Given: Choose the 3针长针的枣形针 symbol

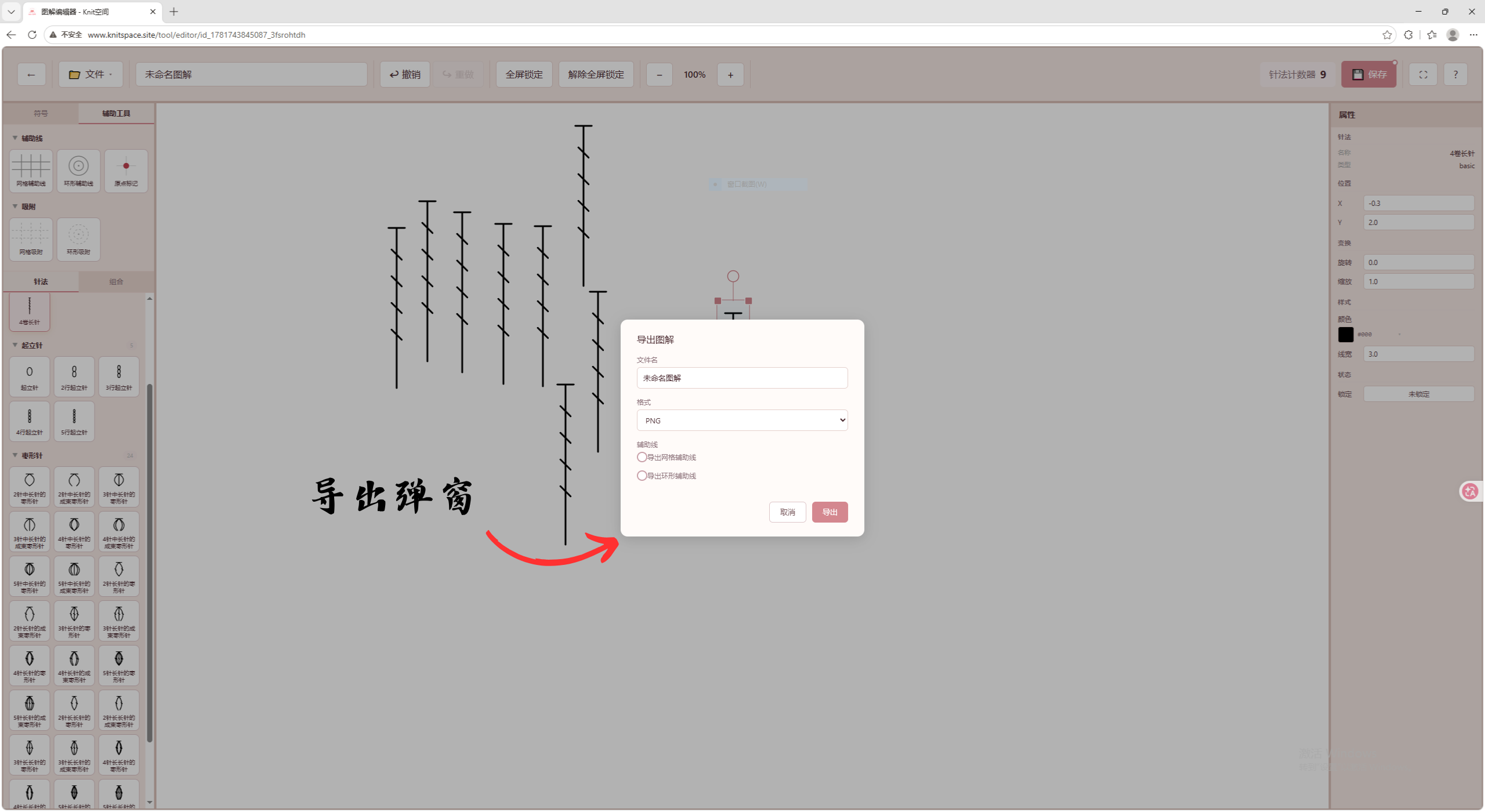Looking at the screenshot, I should 74,621.
